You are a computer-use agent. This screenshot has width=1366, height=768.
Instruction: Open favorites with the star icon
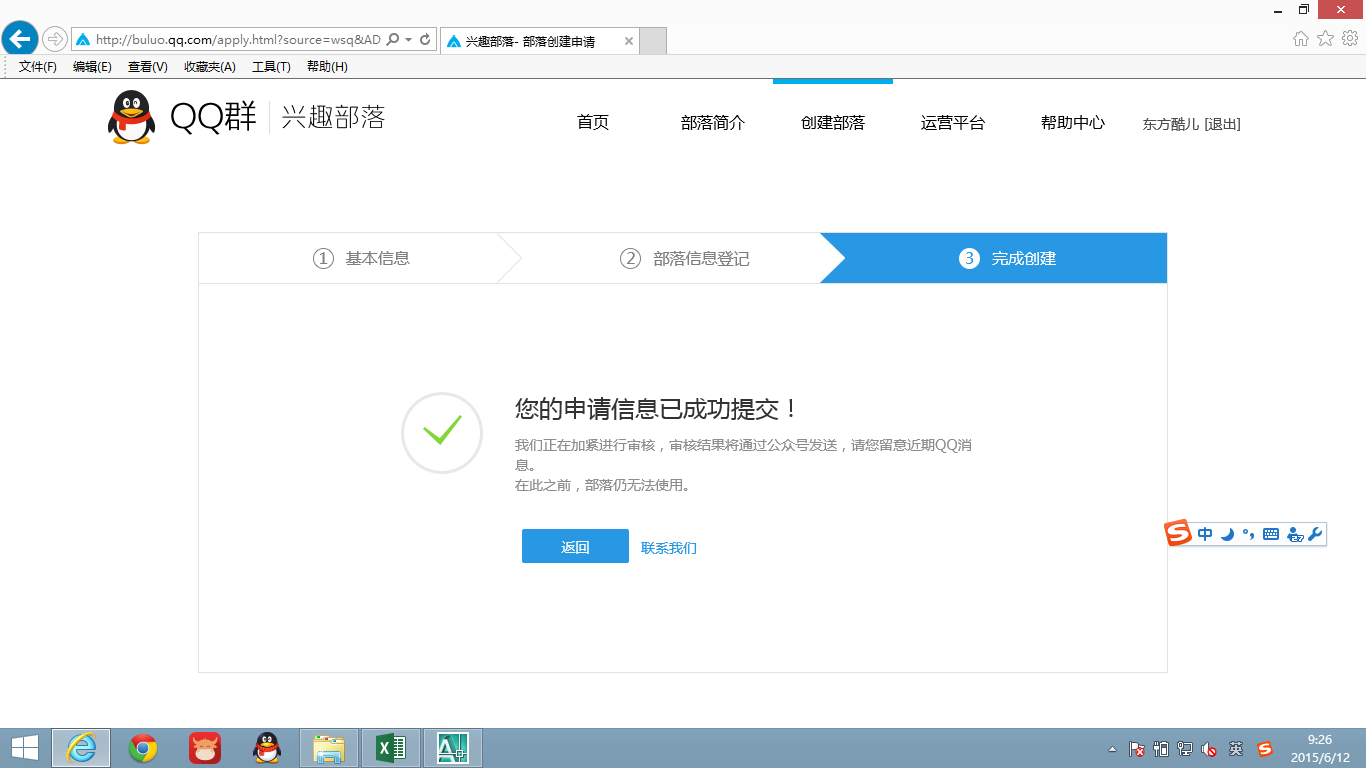[x=1325, y=38]
